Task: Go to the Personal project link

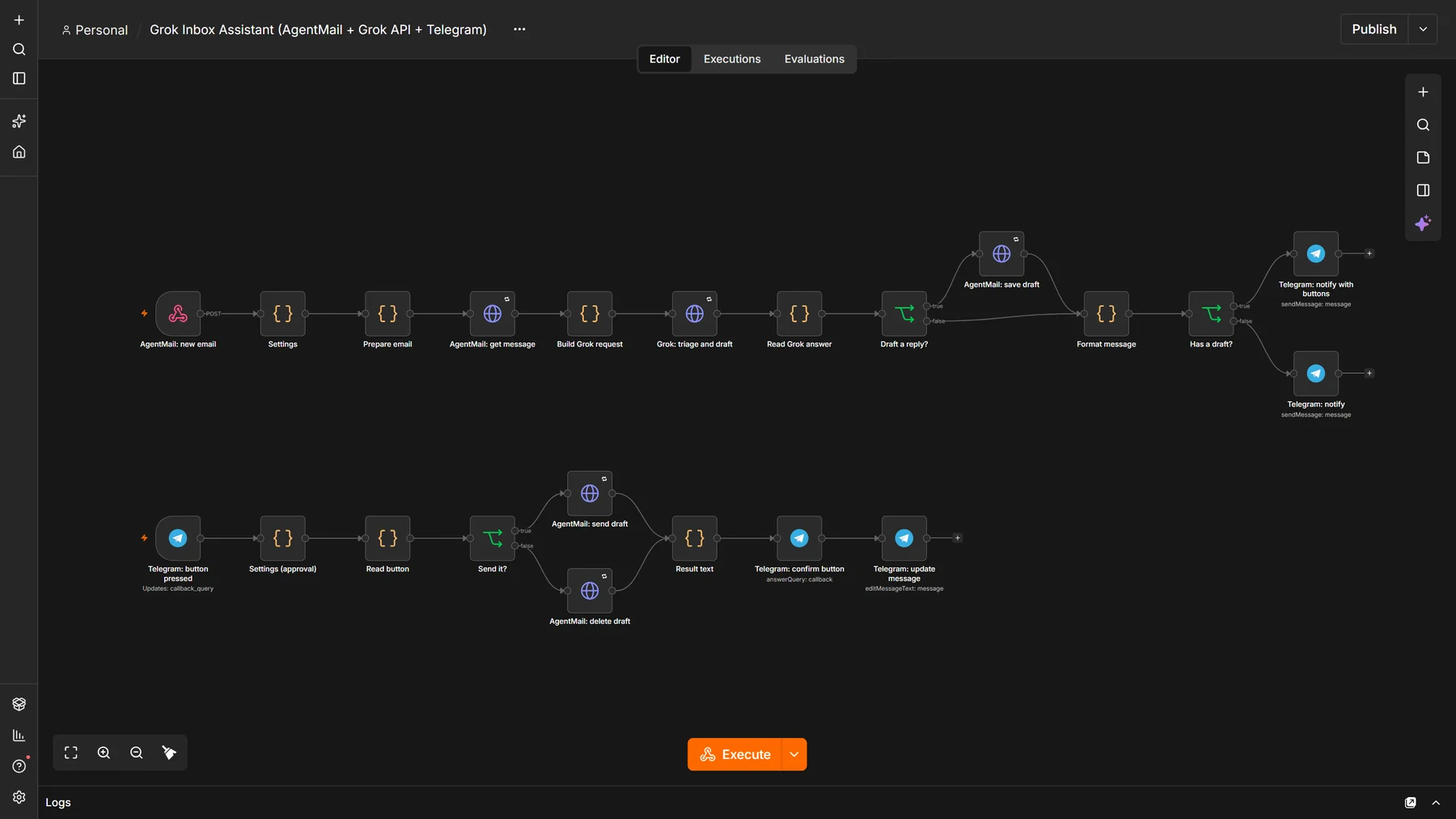Action: tap(95, 30)
